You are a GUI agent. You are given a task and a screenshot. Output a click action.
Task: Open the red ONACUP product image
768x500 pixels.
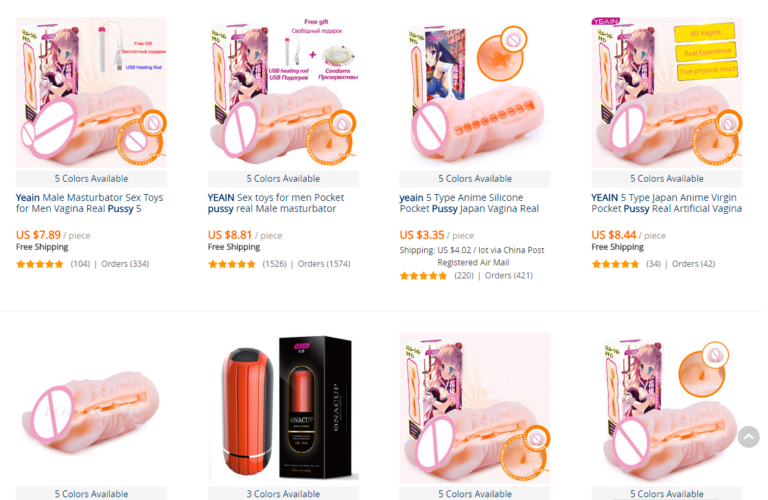283,407
